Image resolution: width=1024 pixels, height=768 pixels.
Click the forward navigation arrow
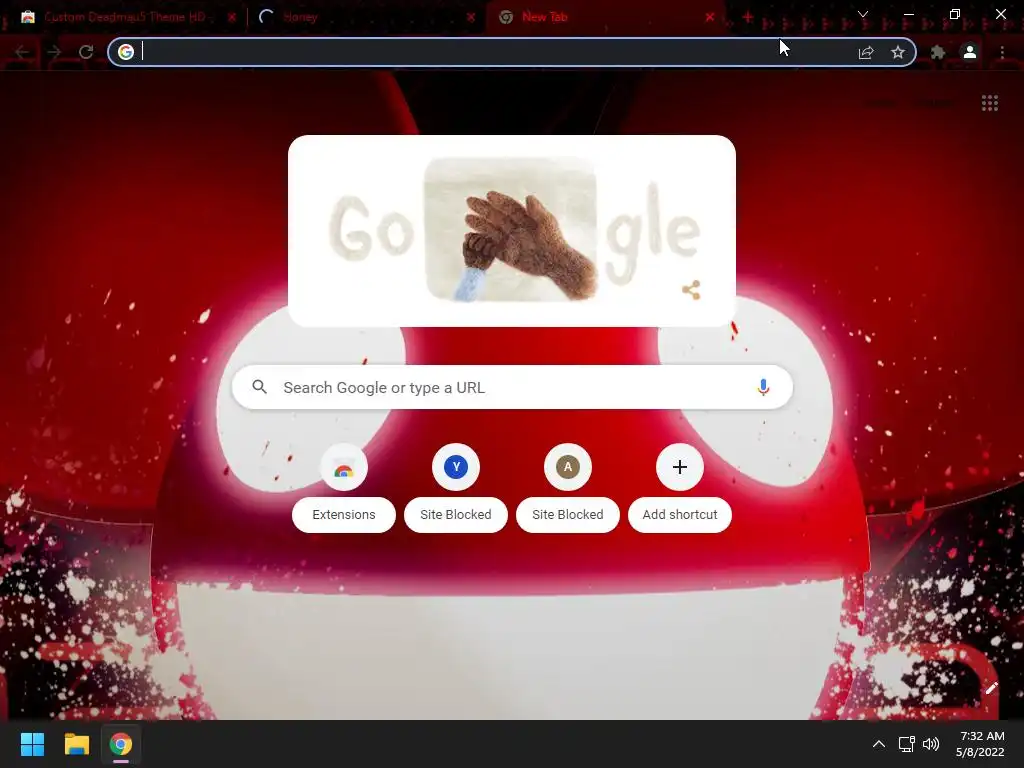(54, 52)
